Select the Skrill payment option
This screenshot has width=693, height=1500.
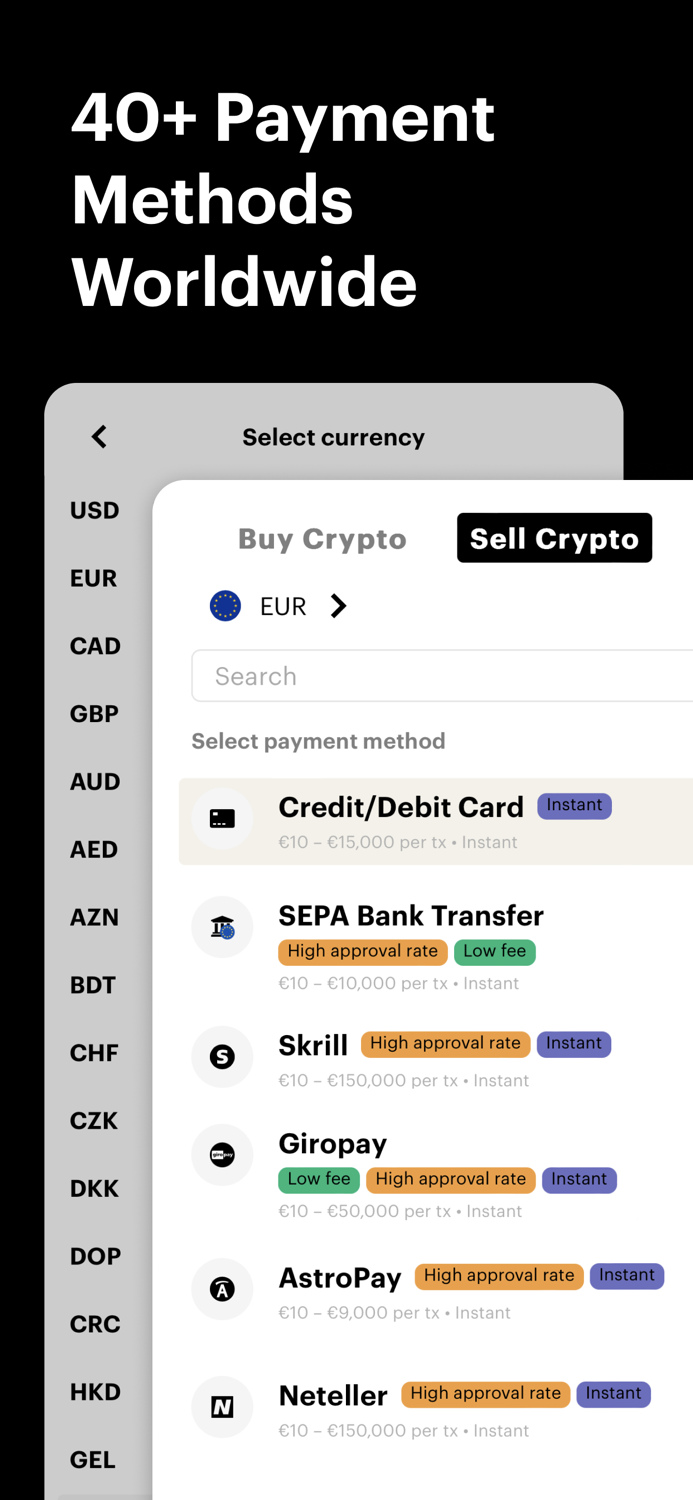coord(313,1045)
